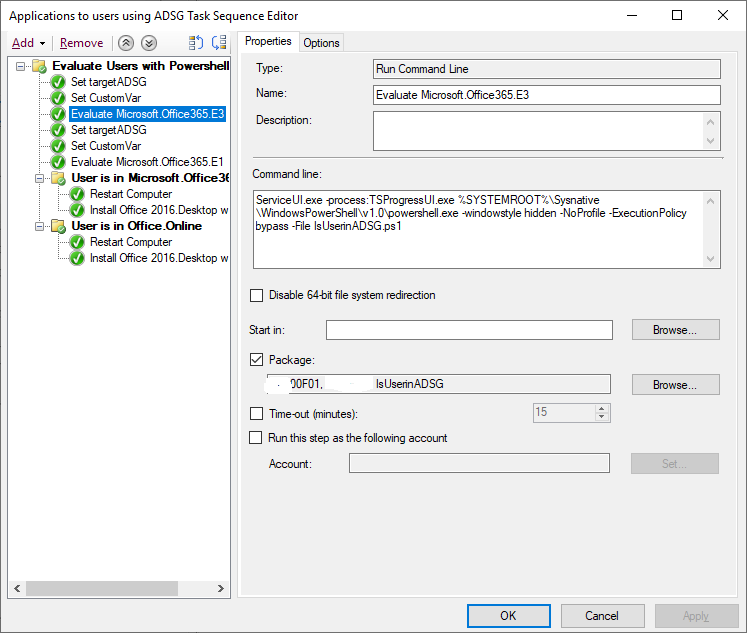Select Restart Computer under Microsoft.Office365 group
This screenshot has width=747, height=633.
coord(131,194)
